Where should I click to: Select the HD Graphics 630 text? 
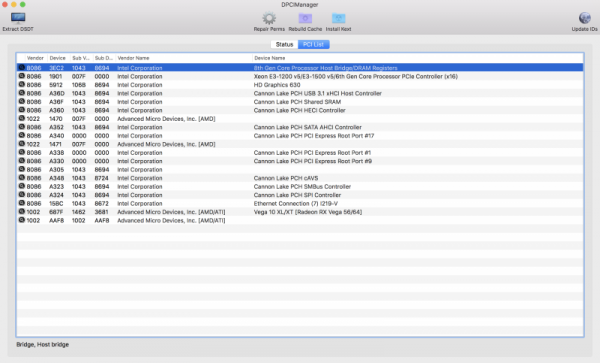(277, 85)
